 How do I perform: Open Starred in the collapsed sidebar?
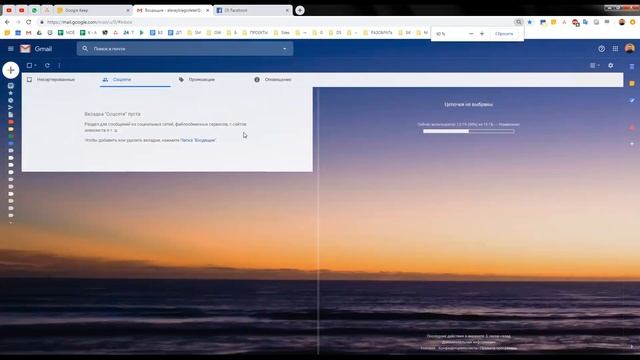point(11,93)
